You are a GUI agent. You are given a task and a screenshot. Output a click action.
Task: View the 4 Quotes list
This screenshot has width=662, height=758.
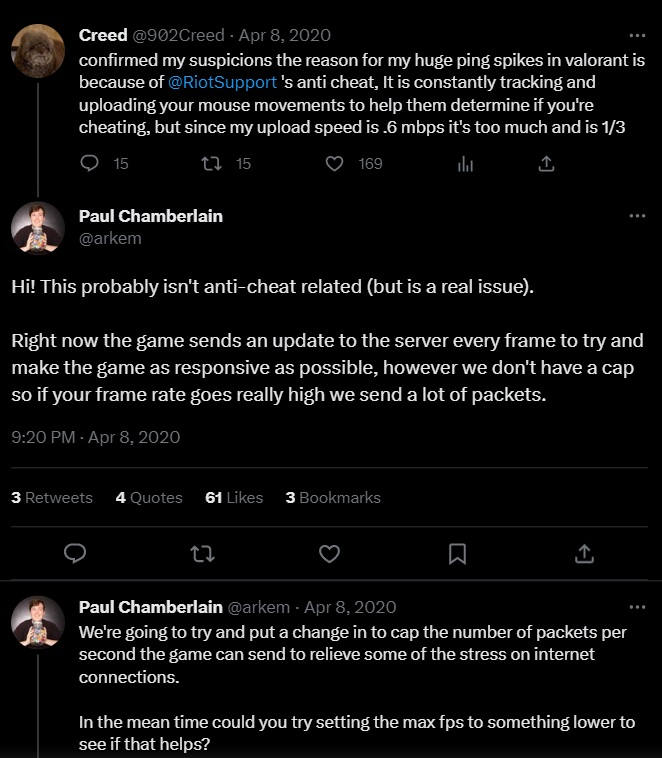pos(149,497)
